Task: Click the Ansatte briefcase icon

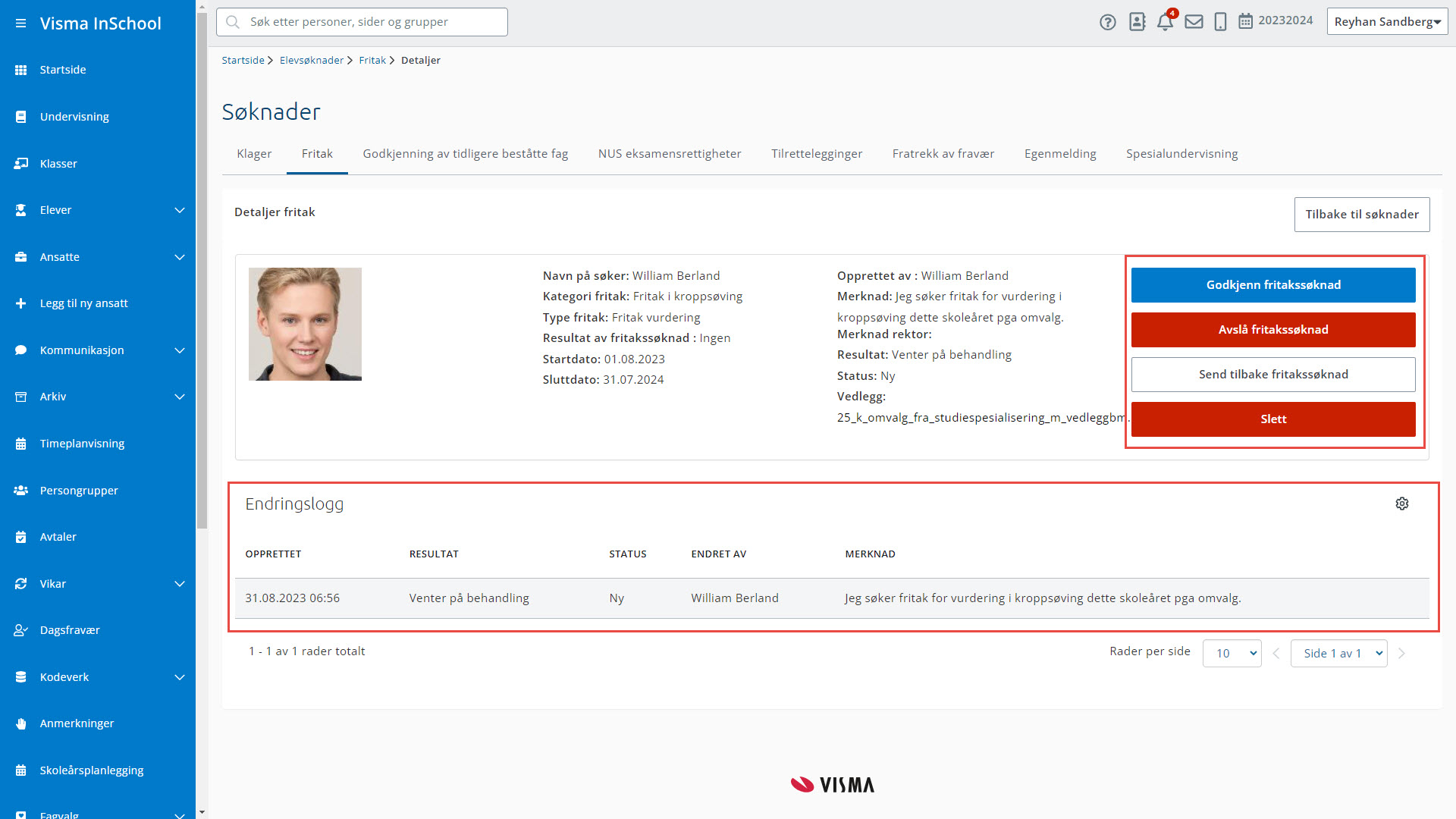Action: [x=21, y=257]
